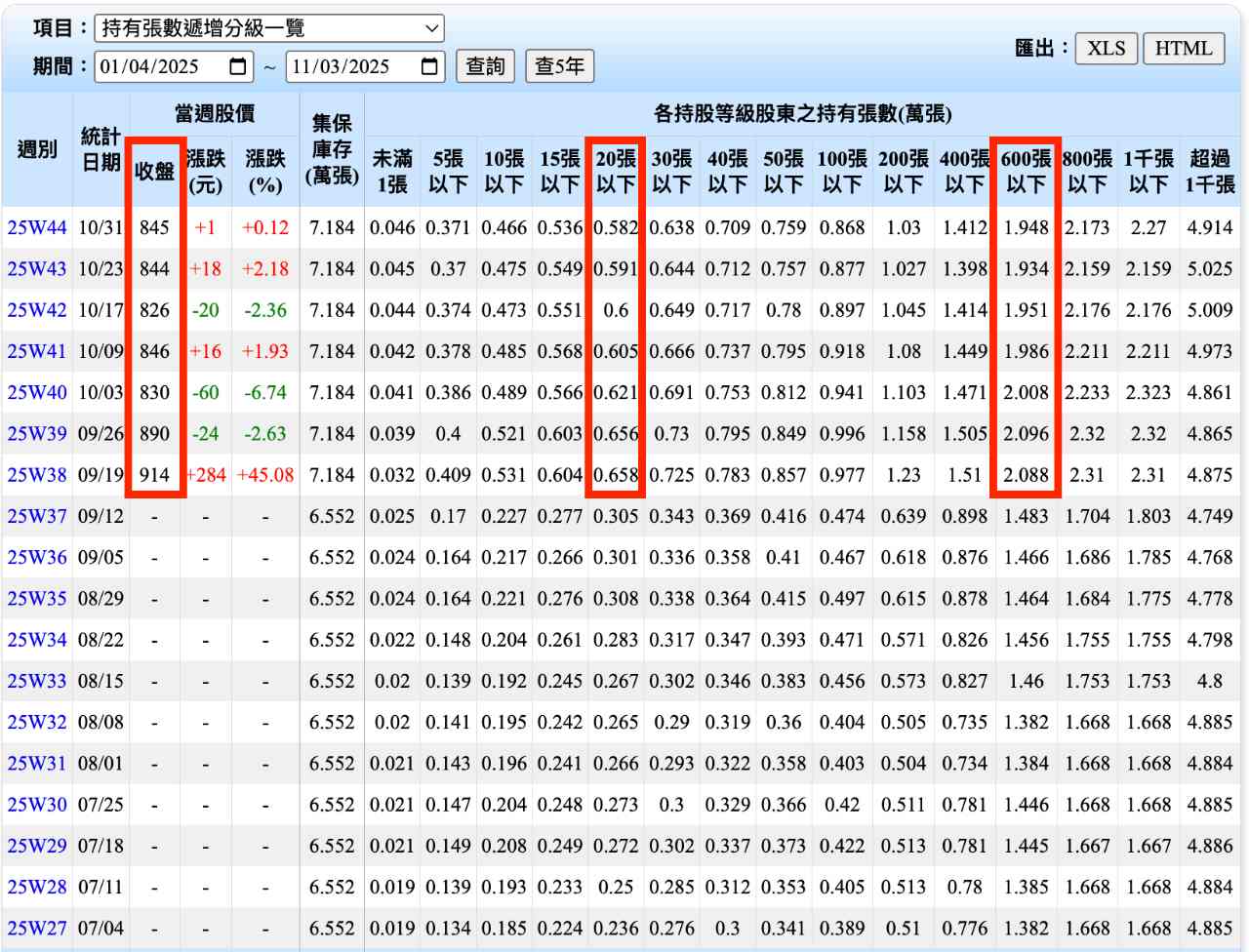Click the 集保庫存 column header

coord(332,149)
